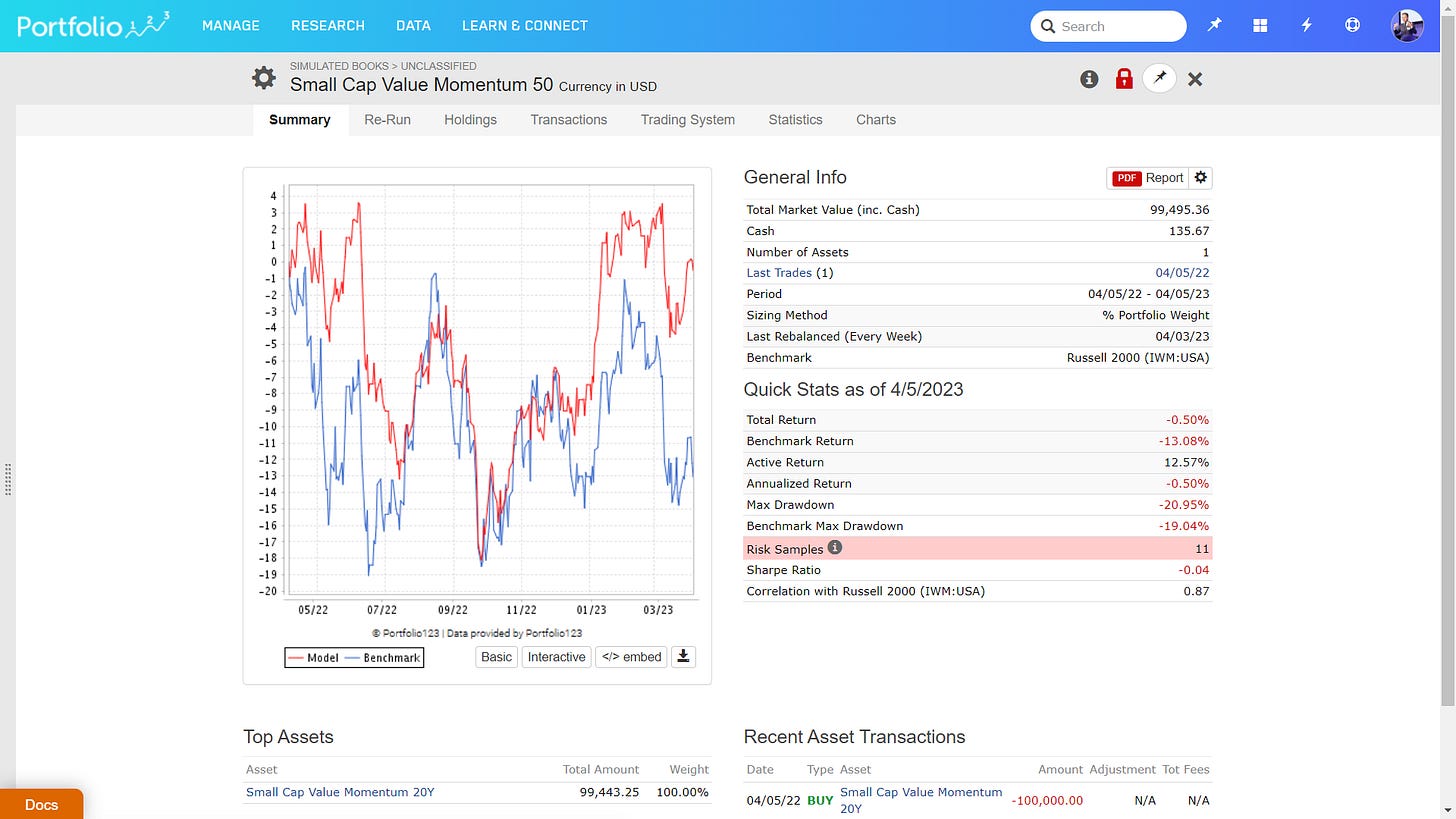The image size is (1456, 819).
Task: Download the chart with the download icon
Action: coord(683,657)
